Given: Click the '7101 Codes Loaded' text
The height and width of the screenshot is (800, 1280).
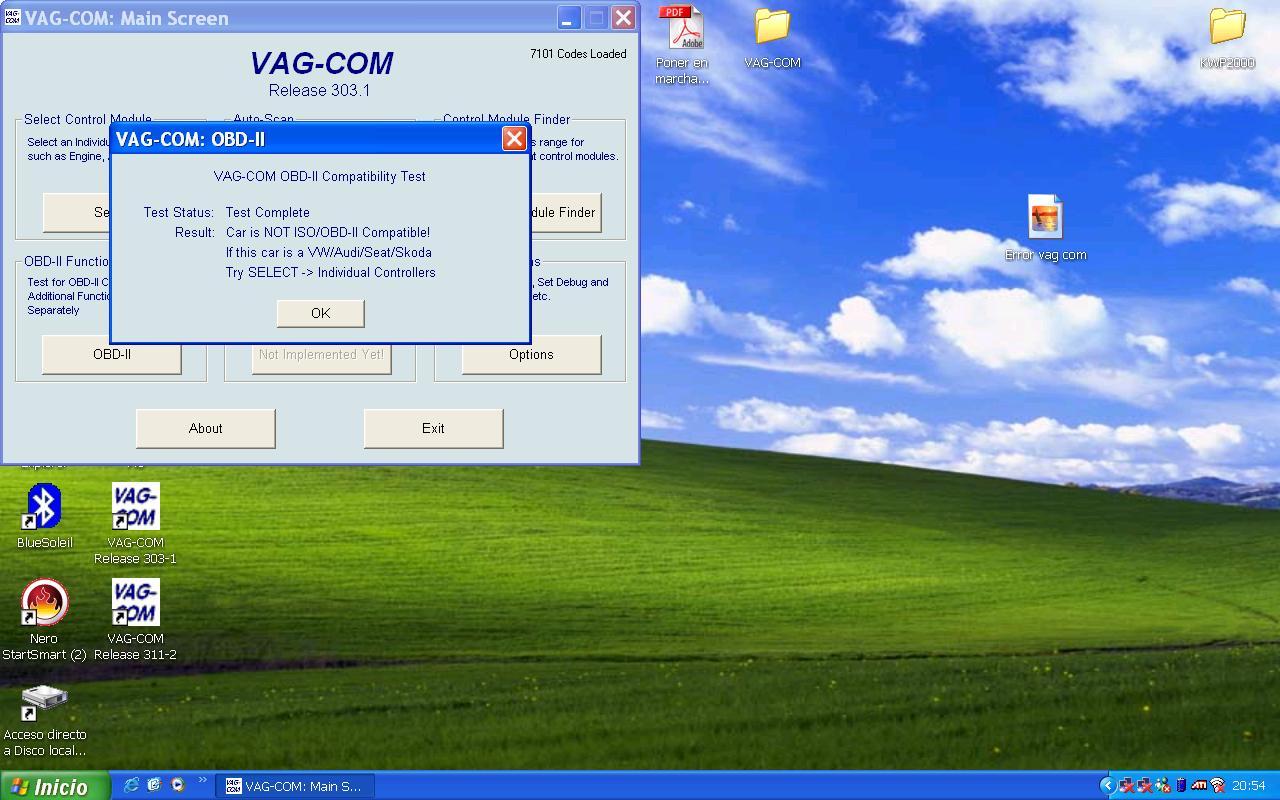Looking at the screenshot, I should (578, 54).
